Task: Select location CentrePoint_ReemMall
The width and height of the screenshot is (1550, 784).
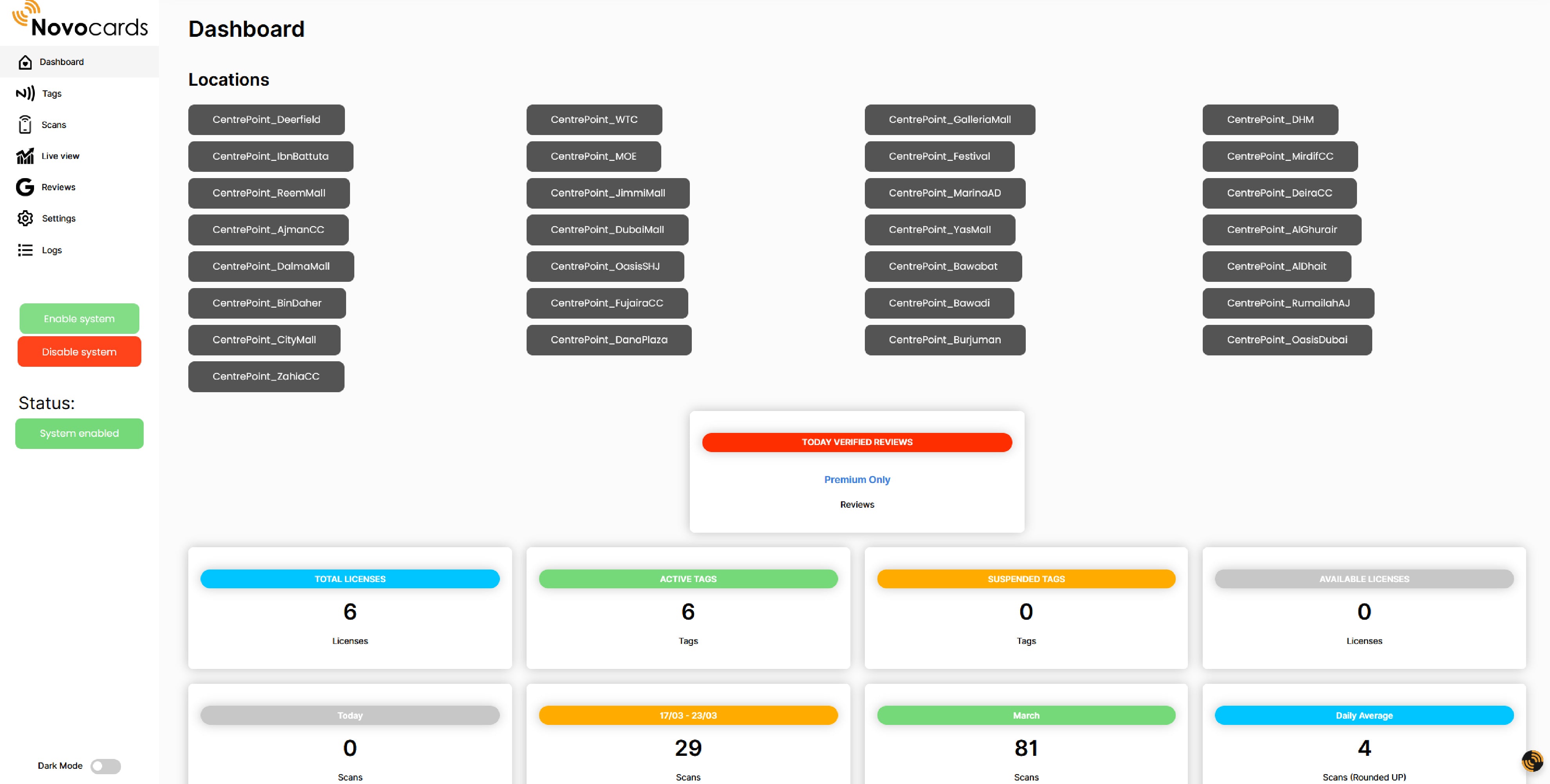Action: [x=269, y=193]
